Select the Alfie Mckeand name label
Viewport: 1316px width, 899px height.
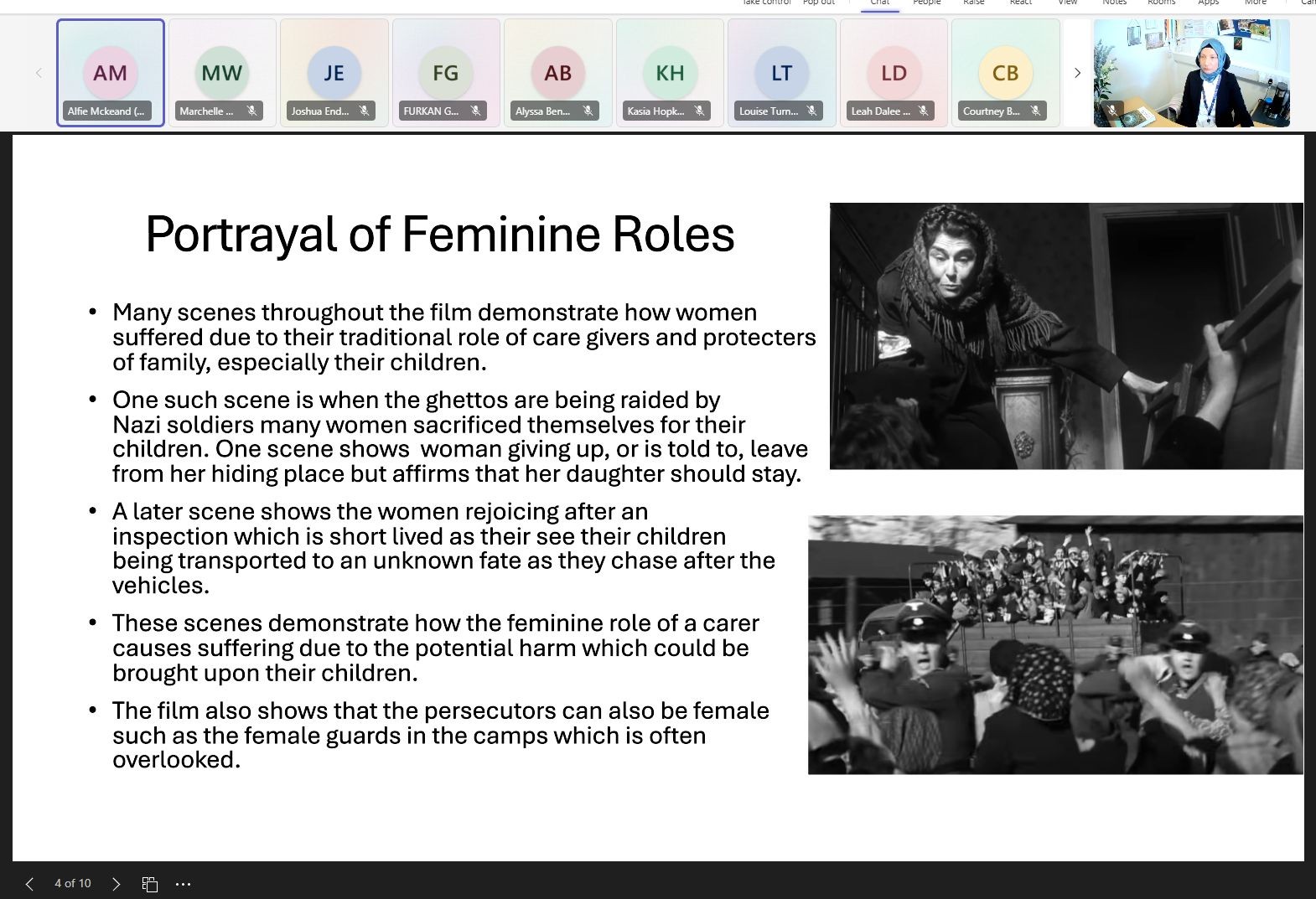point(106,111)
